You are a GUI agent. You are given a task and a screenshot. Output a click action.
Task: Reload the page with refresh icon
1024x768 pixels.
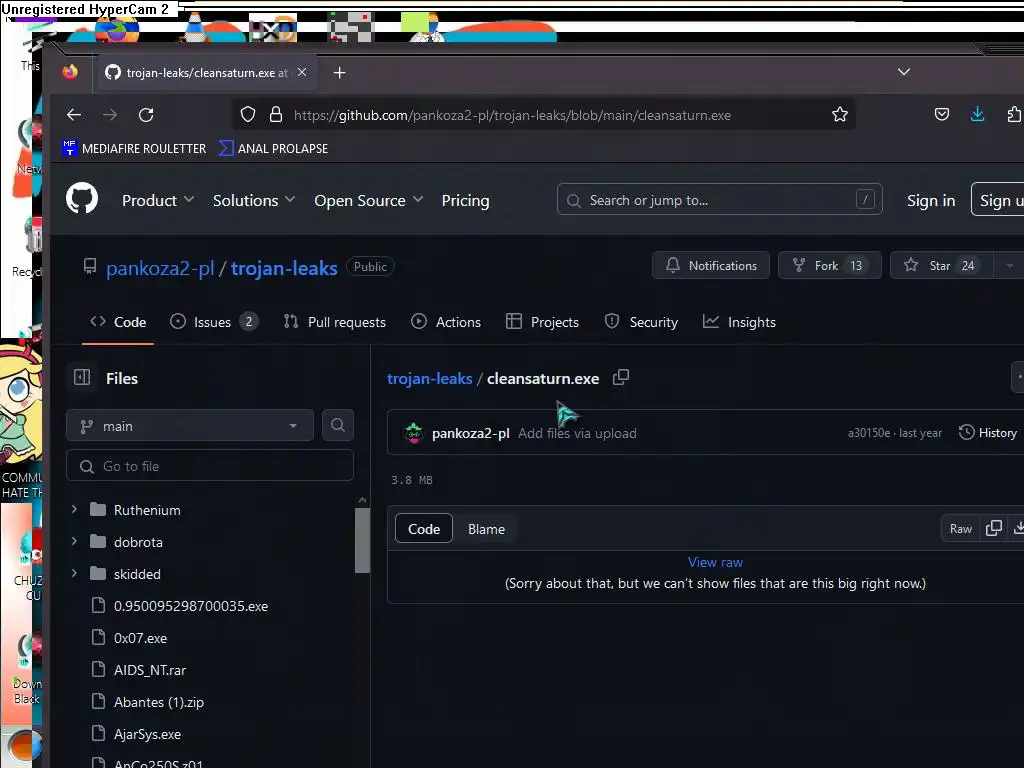pyautogui.click(x=146, y=115)
